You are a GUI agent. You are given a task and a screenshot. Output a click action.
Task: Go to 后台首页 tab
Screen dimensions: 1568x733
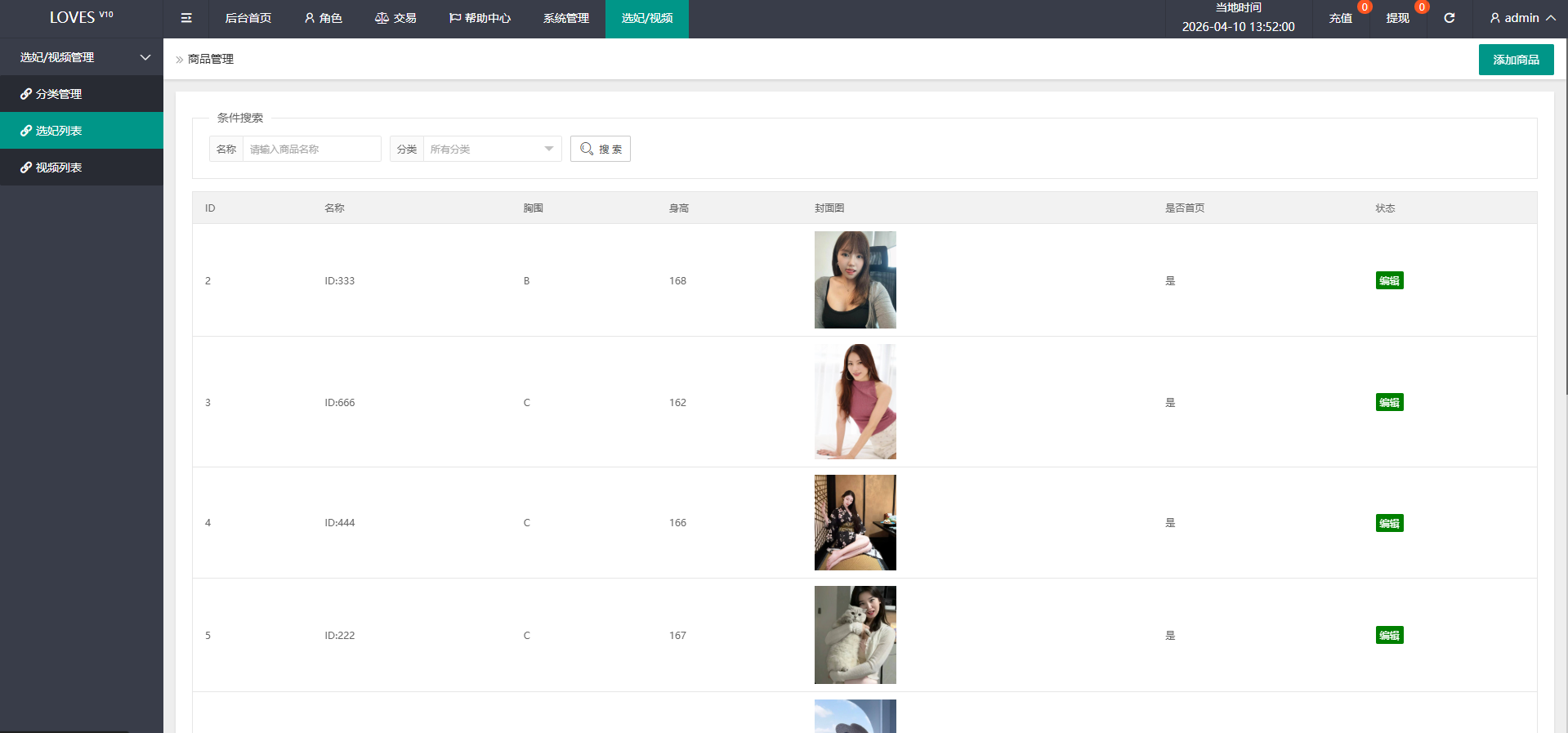pos(248,18)
